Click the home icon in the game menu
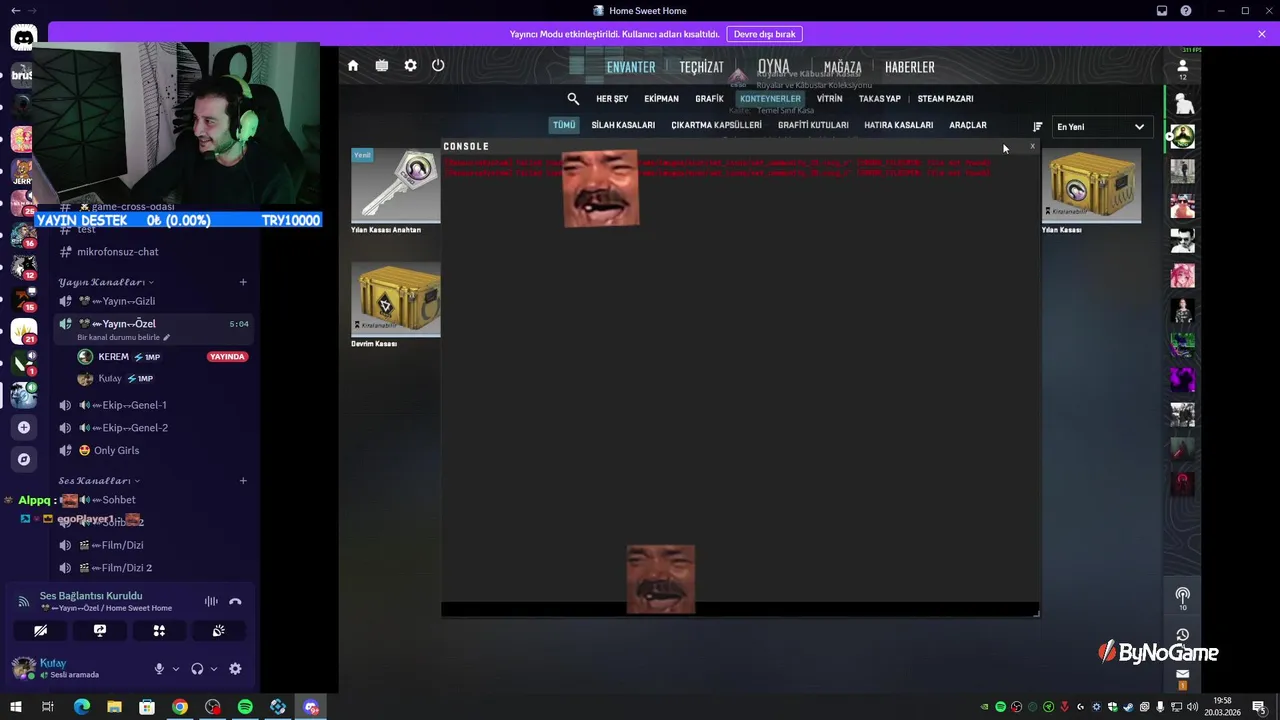The width and height of the screenshot is (1280, 720). (x=353, y=65)
